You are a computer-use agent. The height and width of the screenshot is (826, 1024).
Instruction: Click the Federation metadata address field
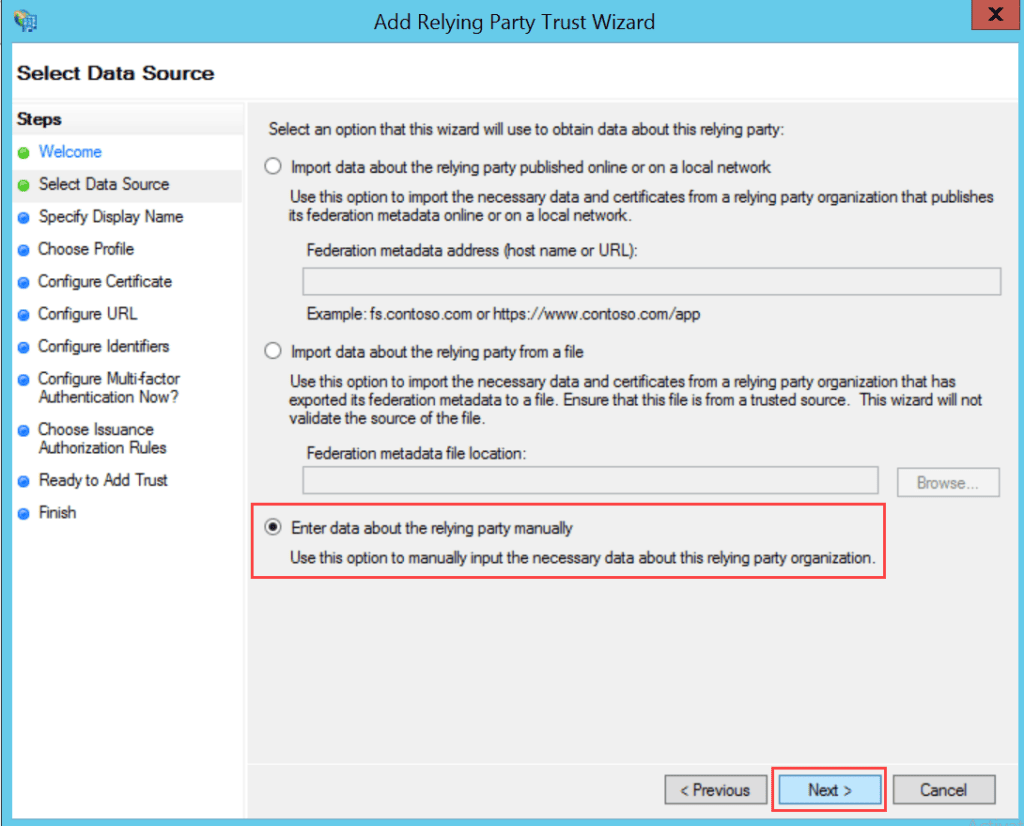pyautogui.click(x=650, y=281)
